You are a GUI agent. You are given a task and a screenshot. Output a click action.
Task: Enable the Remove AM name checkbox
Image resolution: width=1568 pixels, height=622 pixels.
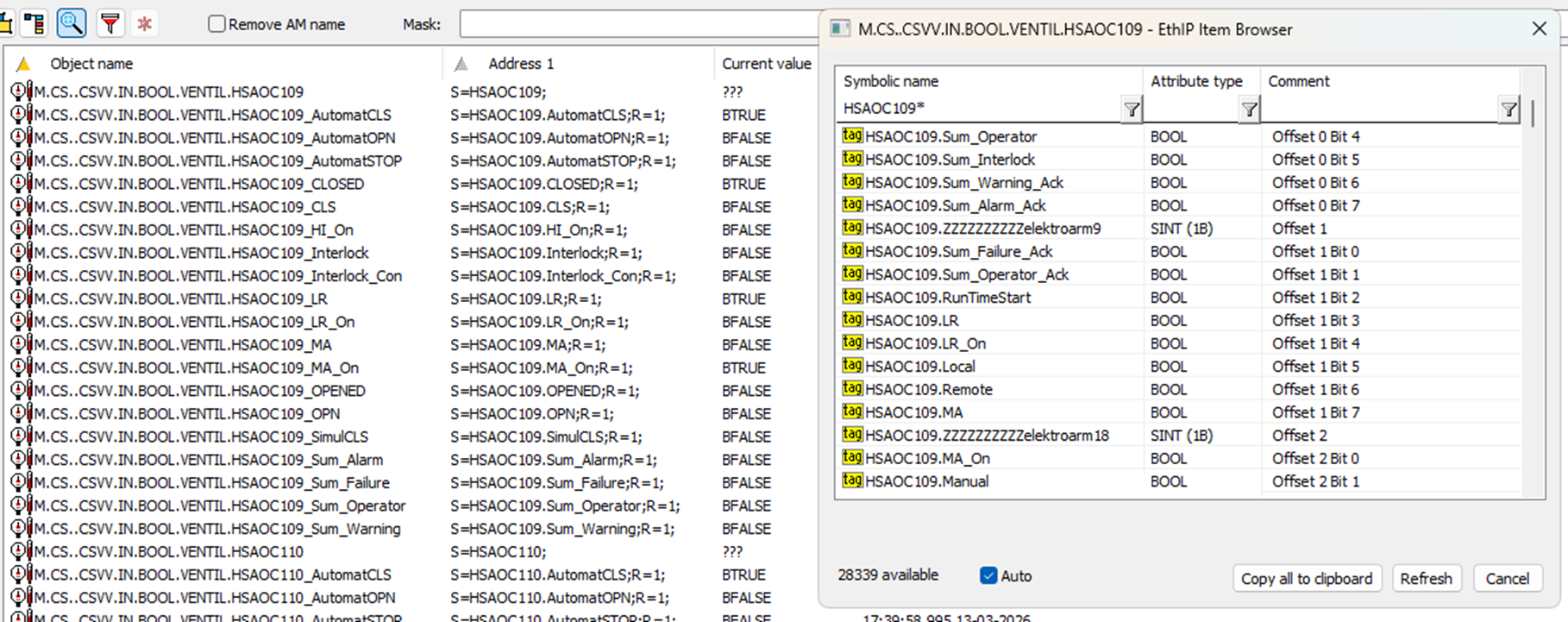217,24
